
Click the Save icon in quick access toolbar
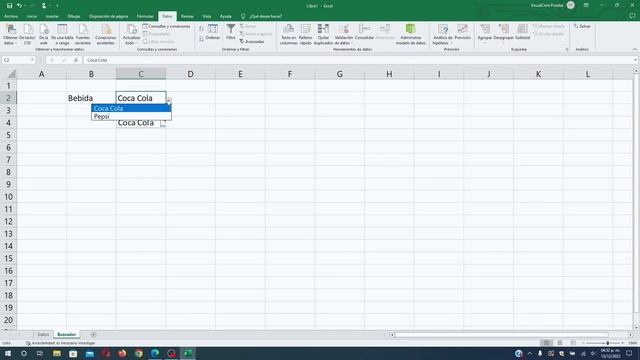pyautogui.click(x=9, y=6)
